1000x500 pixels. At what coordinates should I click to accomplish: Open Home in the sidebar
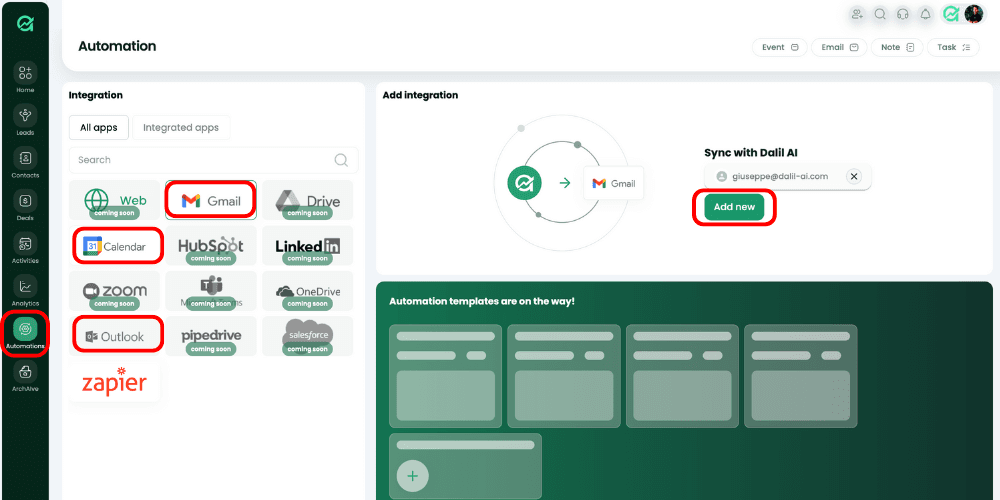click(x=26, y=78)
